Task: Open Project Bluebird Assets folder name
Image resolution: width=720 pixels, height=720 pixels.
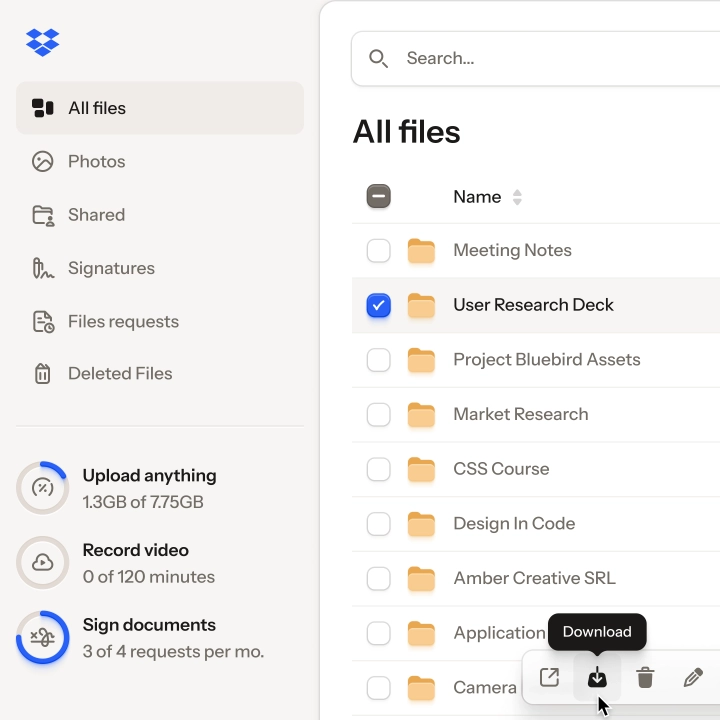Action: [x=547, y=360]
